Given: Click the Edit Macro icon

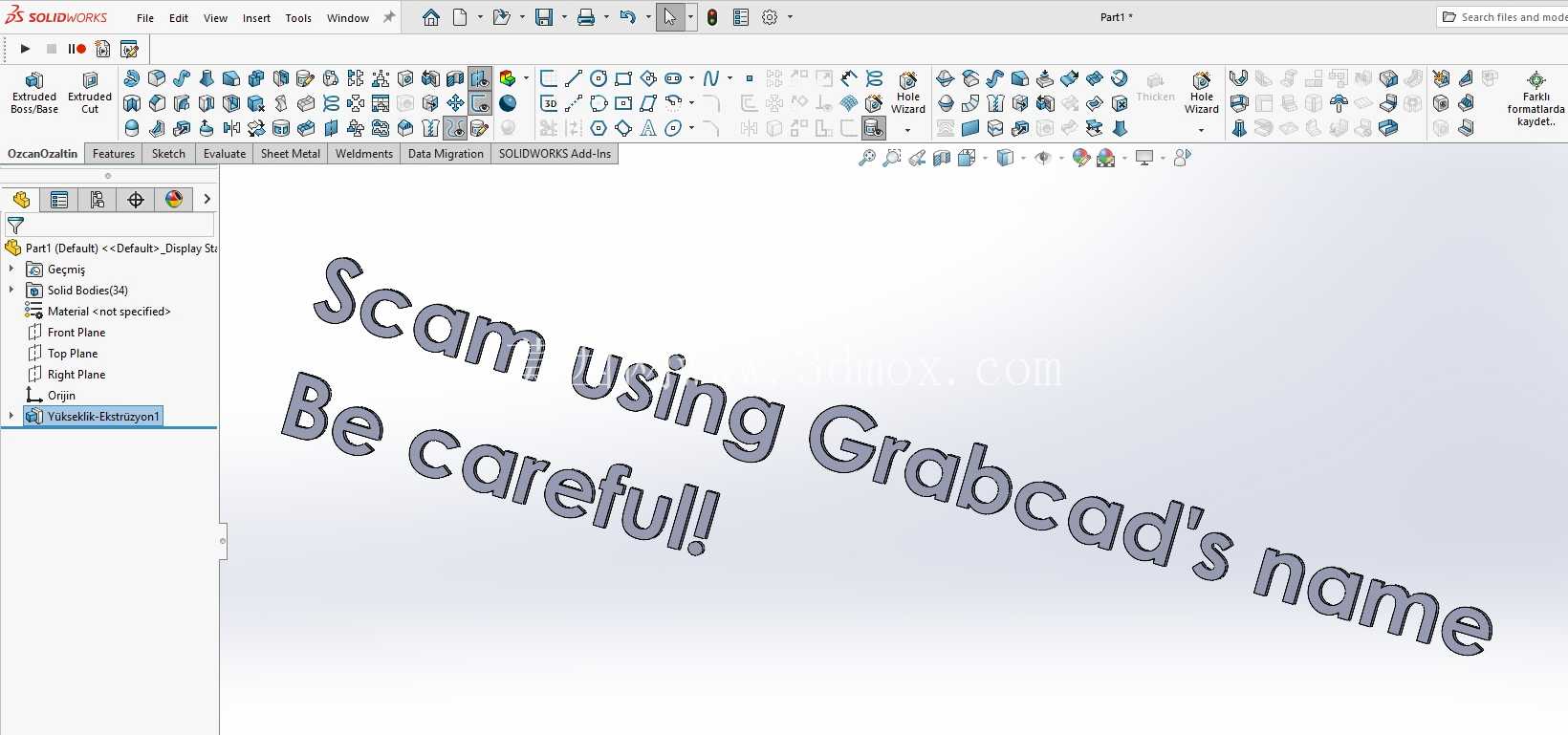Looking at the screenshot, I should coord(129,49).
